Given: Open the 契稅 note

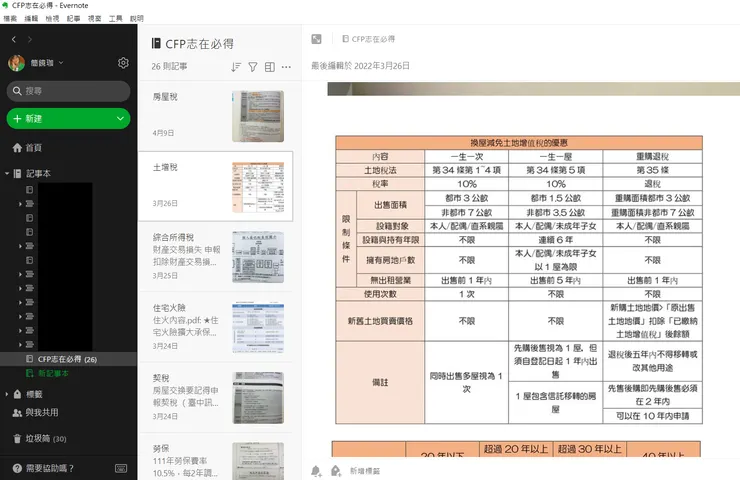Looking at the screenshot, I should coord(216,397).
